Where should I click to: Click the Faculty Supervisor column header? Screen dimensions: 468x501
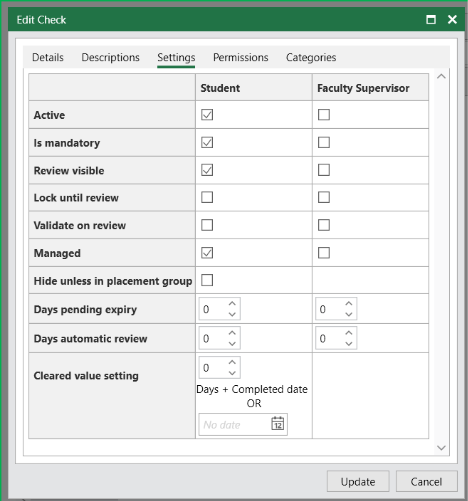(370, 88)
